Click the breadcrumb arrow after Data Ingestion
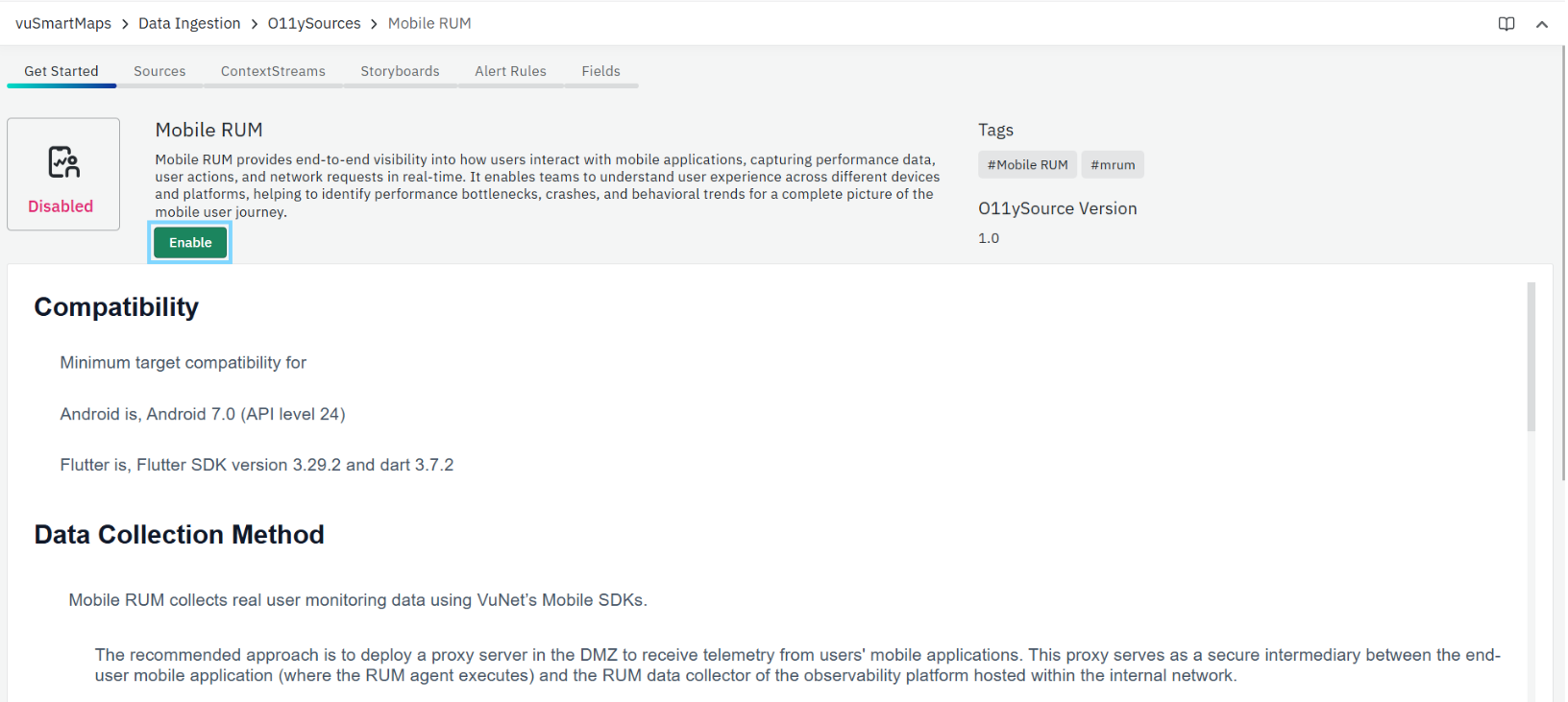1568x702 pixels. pos(255,24)
